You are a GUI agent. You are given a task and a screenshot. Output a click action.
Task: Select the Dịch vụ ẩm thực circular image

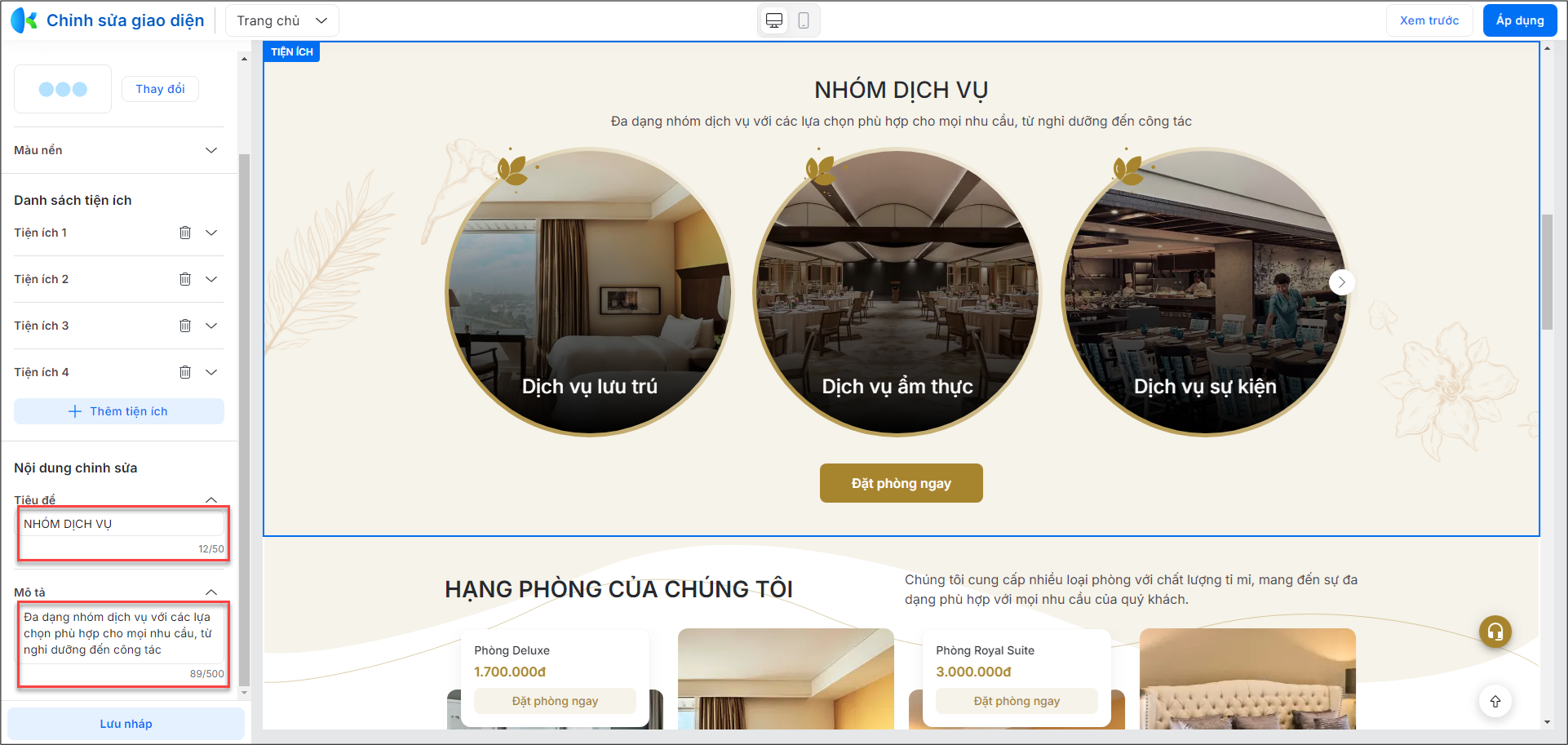click(897, 292)
